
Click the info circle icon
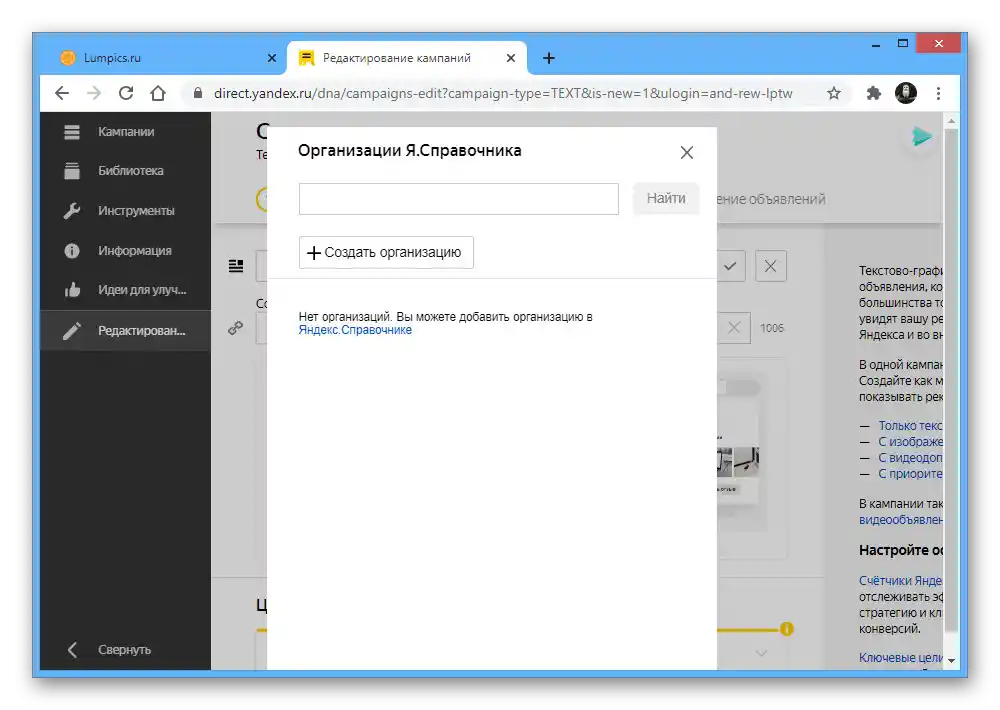click(72, 251)
